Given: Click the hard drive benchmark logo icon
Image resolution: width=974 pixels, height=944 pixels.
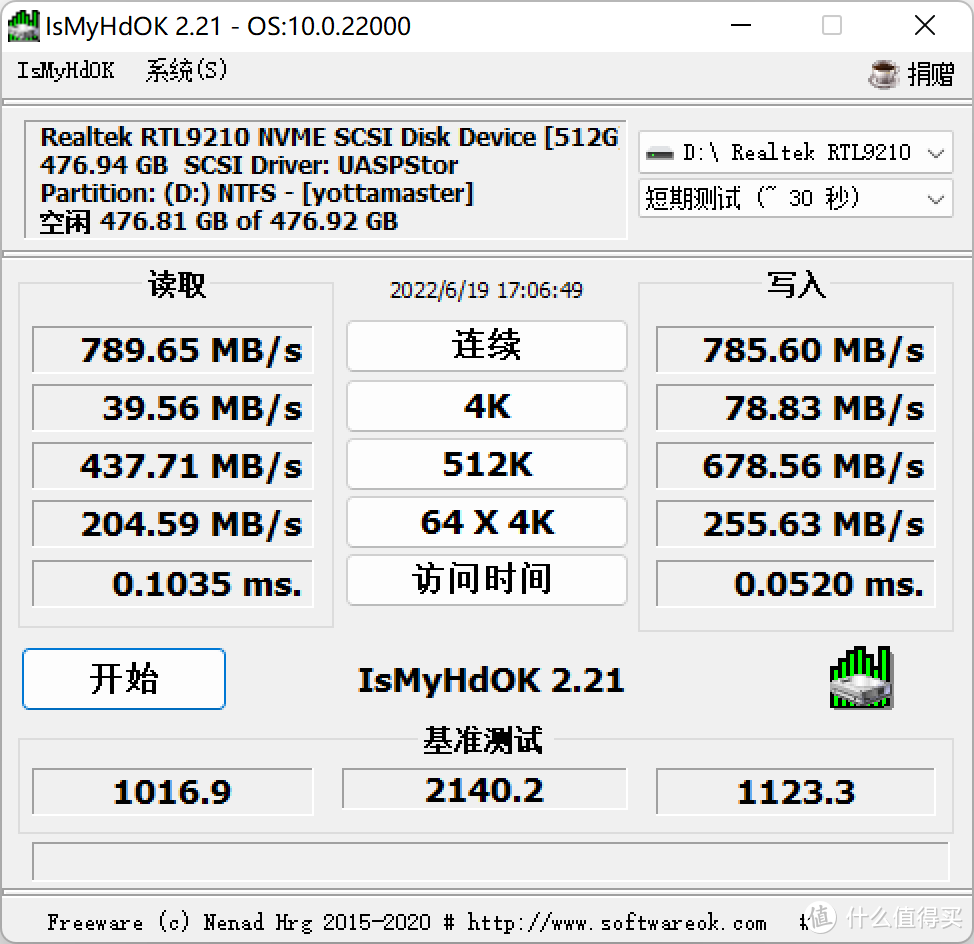Looking at the screenshot, I should pyautogui.click(x=862, y=678).
